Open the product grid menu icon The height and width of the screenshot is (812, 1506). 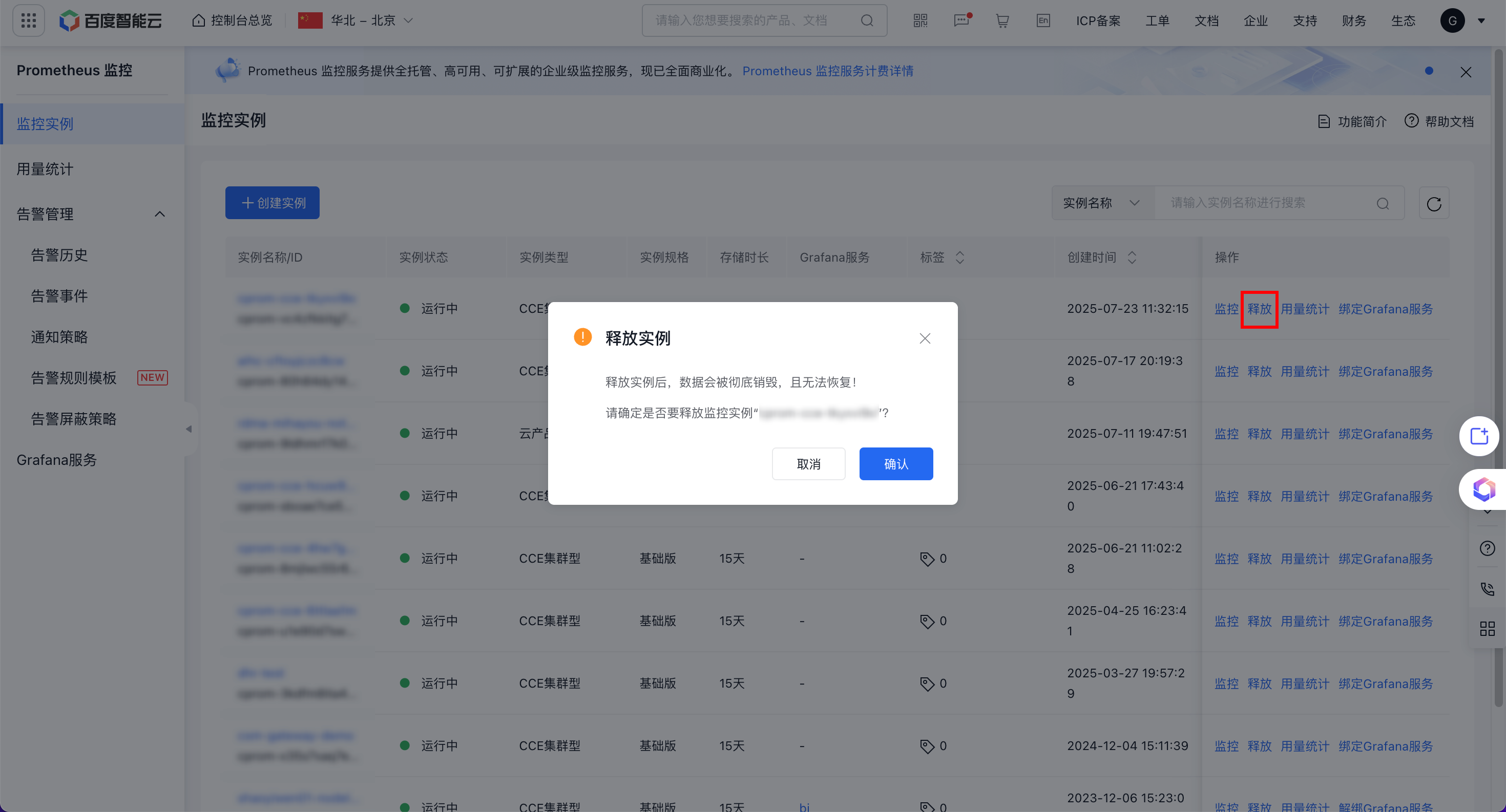coord(28,20)
